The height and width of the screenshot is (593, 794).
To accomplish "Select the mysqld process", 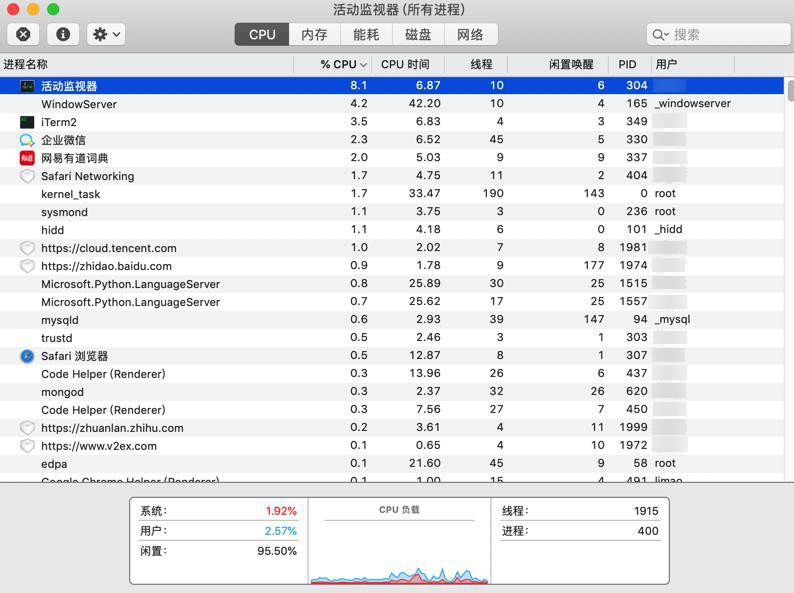I will pos(392,320).
